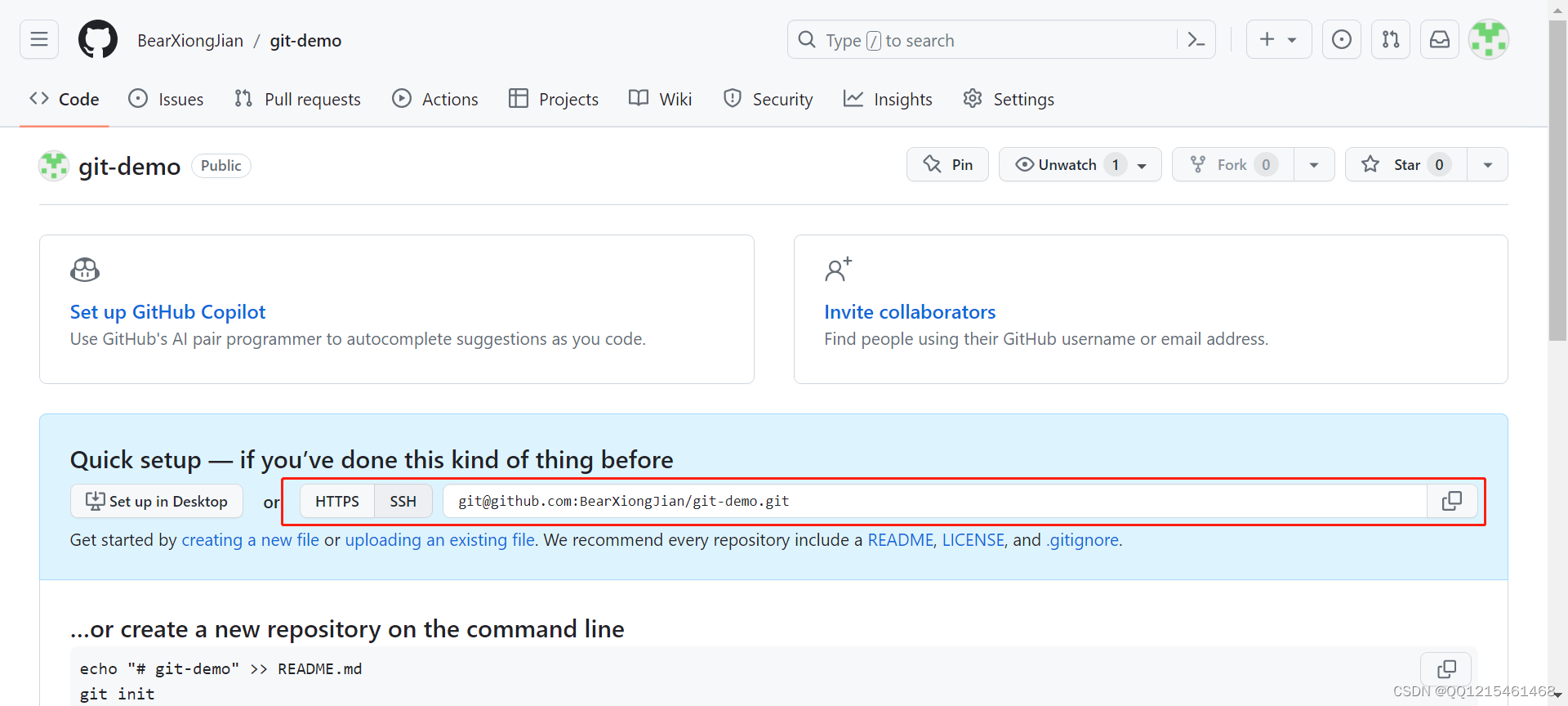This screenshot has width=1568, height=706.
Task: Go to the Projects tab
Action: [554, 99]
